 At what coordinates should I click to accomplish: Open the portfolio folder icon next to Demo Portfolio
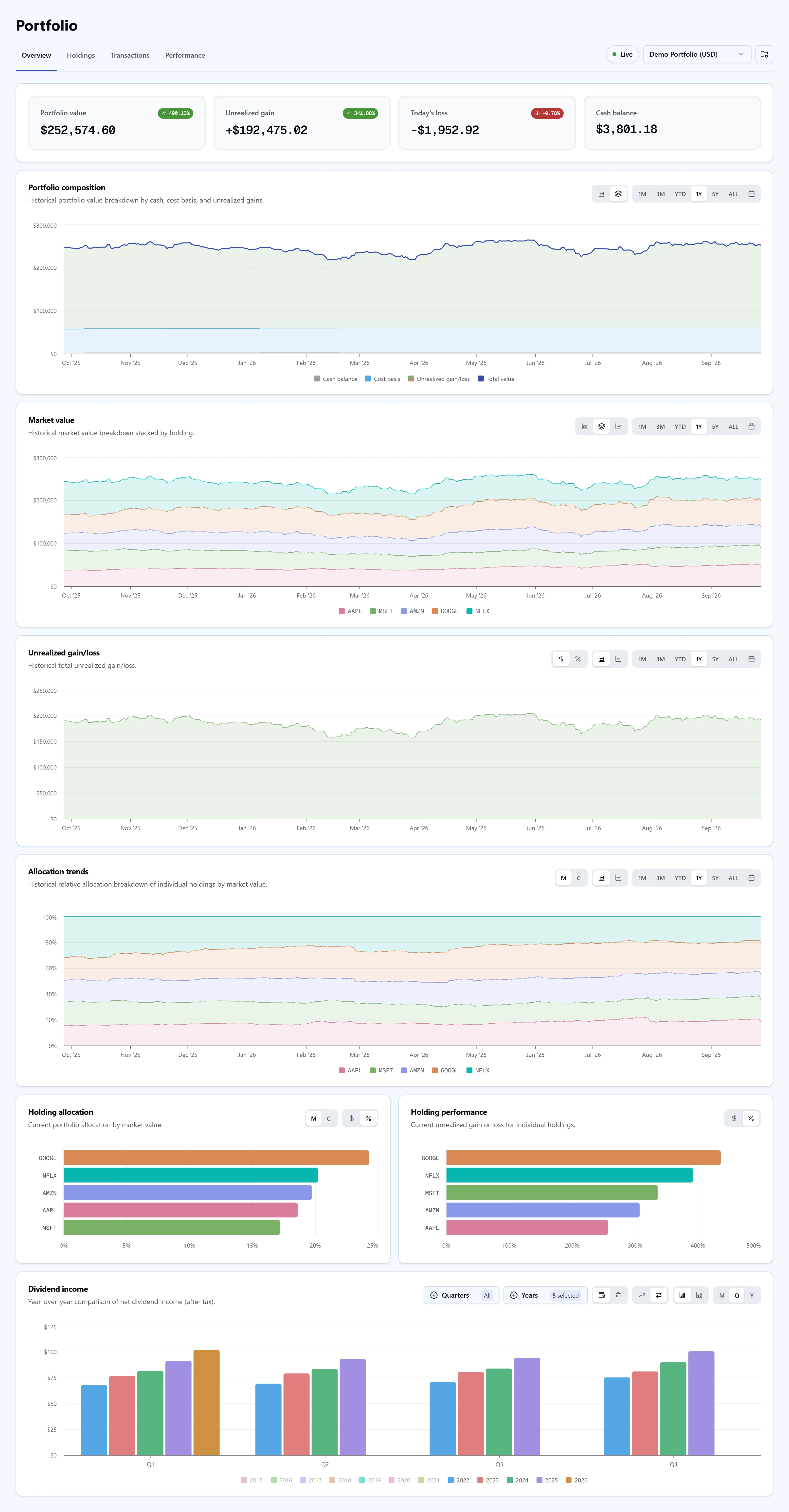[x=764, y=54]
